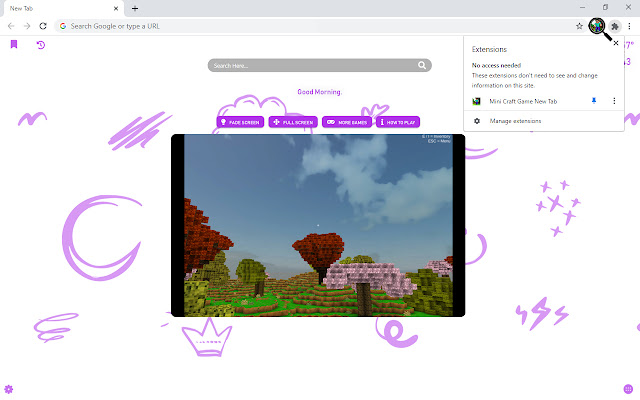The height and width of the screenshot is (400, 640).
Task: Click the Manage extensions gear icon
Action: (477, 121)
